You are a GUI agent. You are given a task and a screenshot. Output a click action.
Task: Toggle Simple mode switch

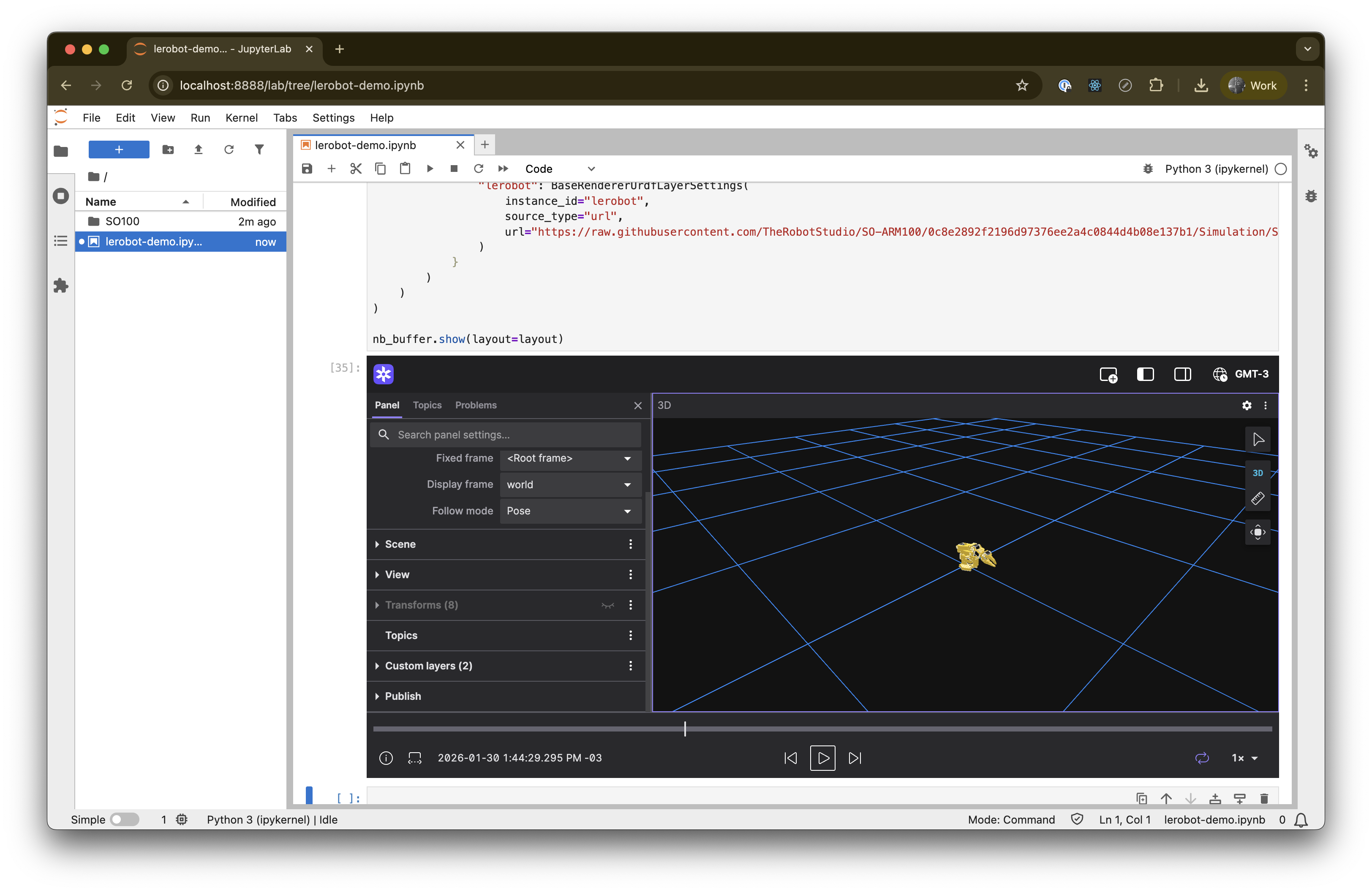[125, 819]
